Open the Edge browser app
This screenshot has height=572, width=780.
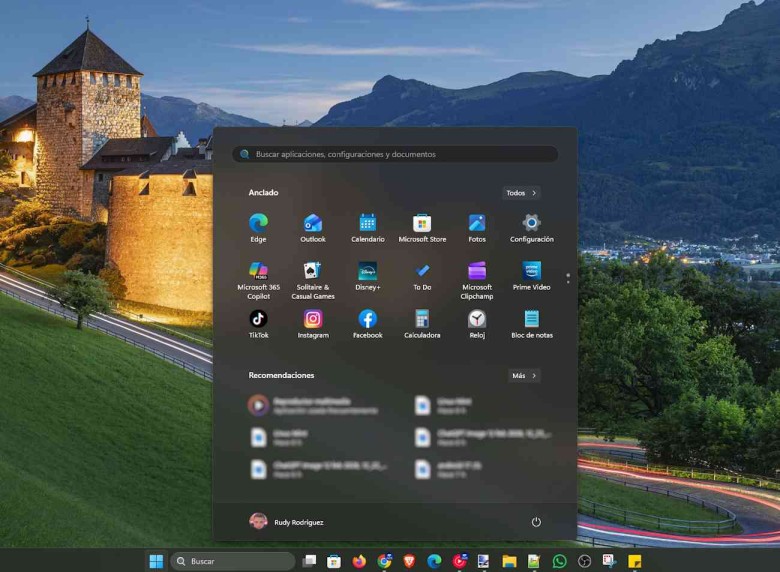pos(258,223)
